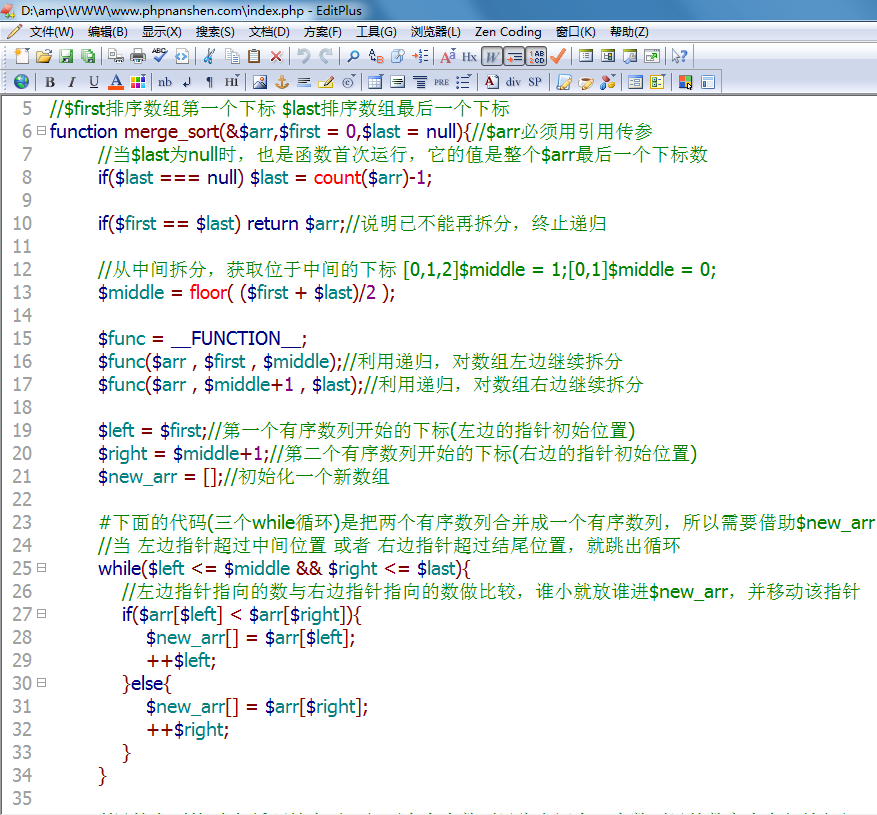This screenshot has height=815, width=877.
Task: Open Find with the magnifier icon
Action: pyautogui.click(x=353, y=56)
